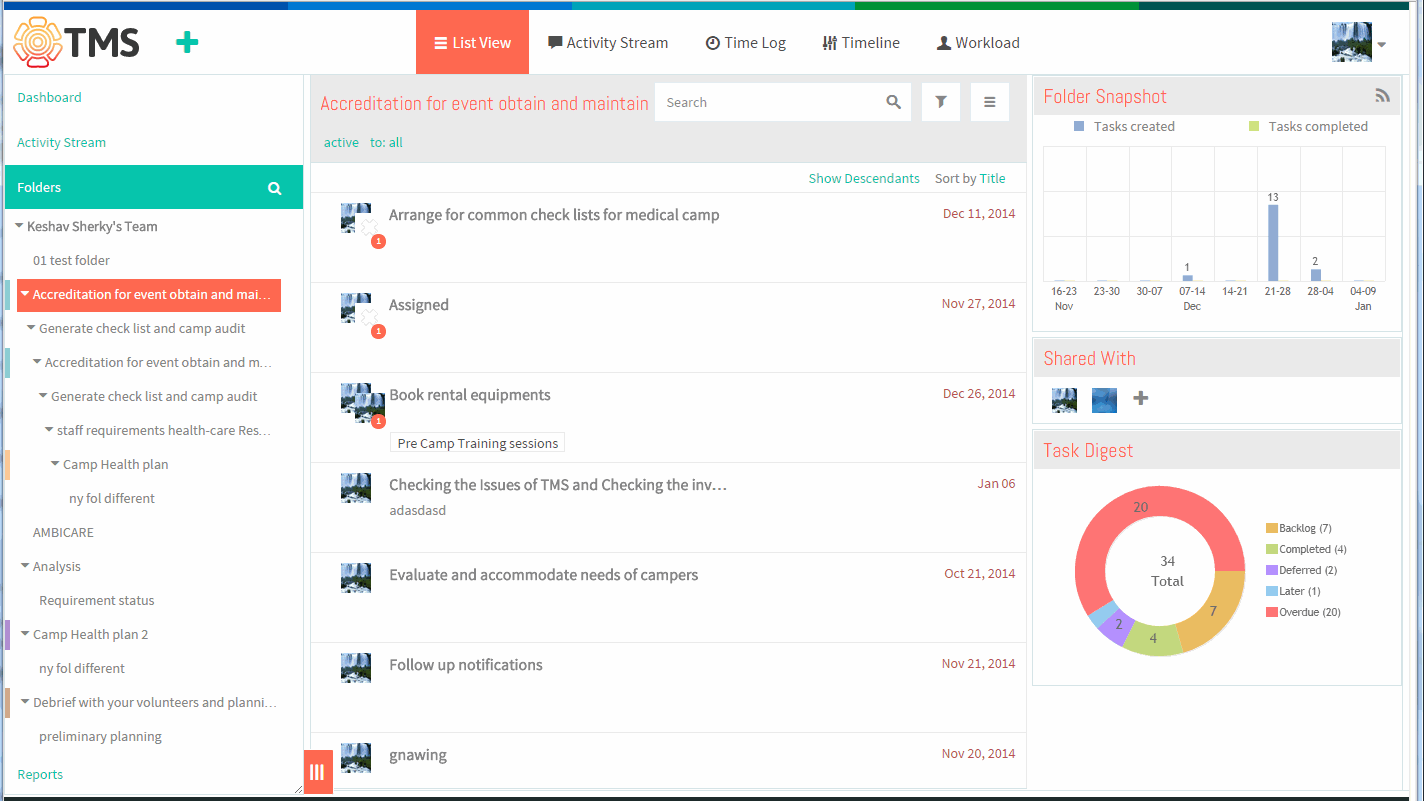The image size is (1424, 801).
Task: Click avatar beside Assigned task
Action: click(x=356, y=308)
